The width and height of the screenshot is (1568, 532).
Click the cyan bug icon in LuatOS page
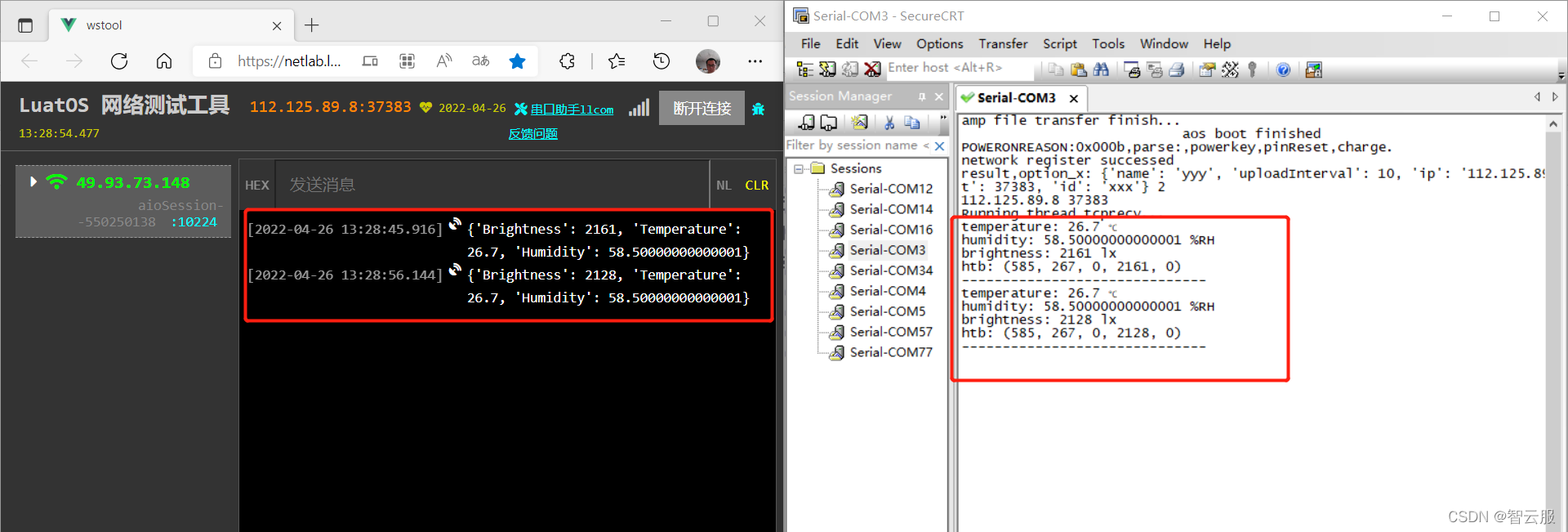click(x=758, y=109)
